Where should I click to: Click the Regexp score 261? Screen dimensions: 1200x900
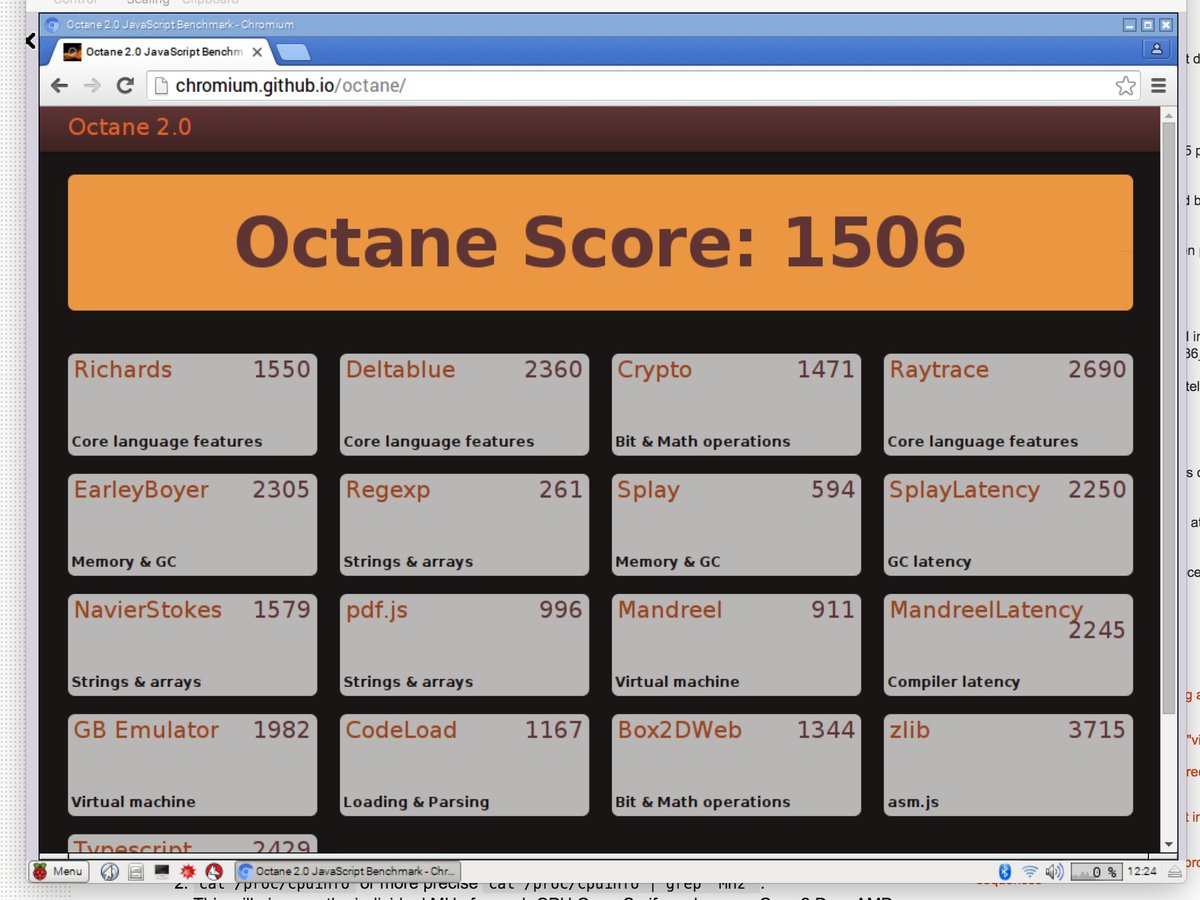560,489
